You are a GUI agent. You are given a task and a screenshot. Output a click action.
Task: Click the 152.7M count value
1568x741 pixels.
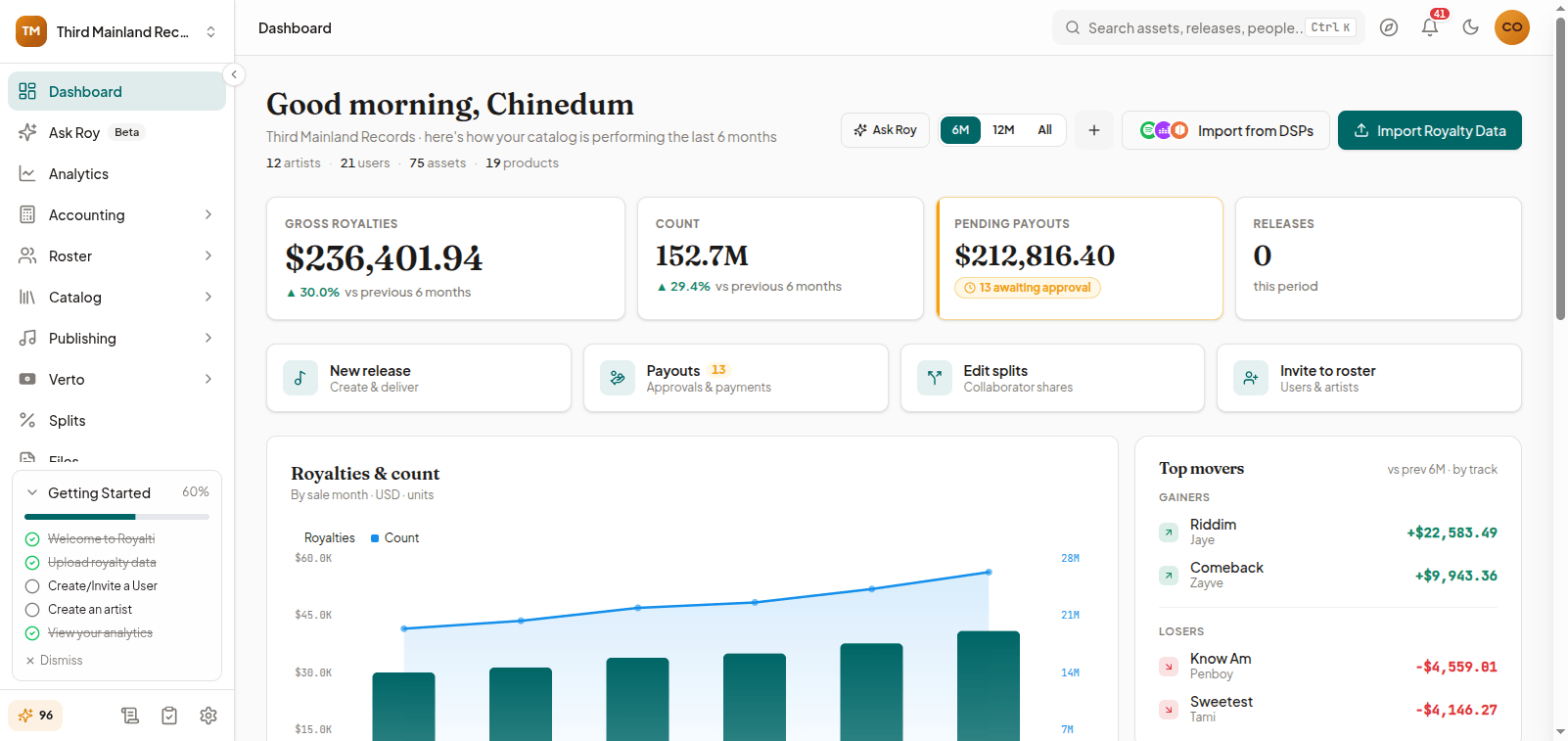(x=702, y=255)
